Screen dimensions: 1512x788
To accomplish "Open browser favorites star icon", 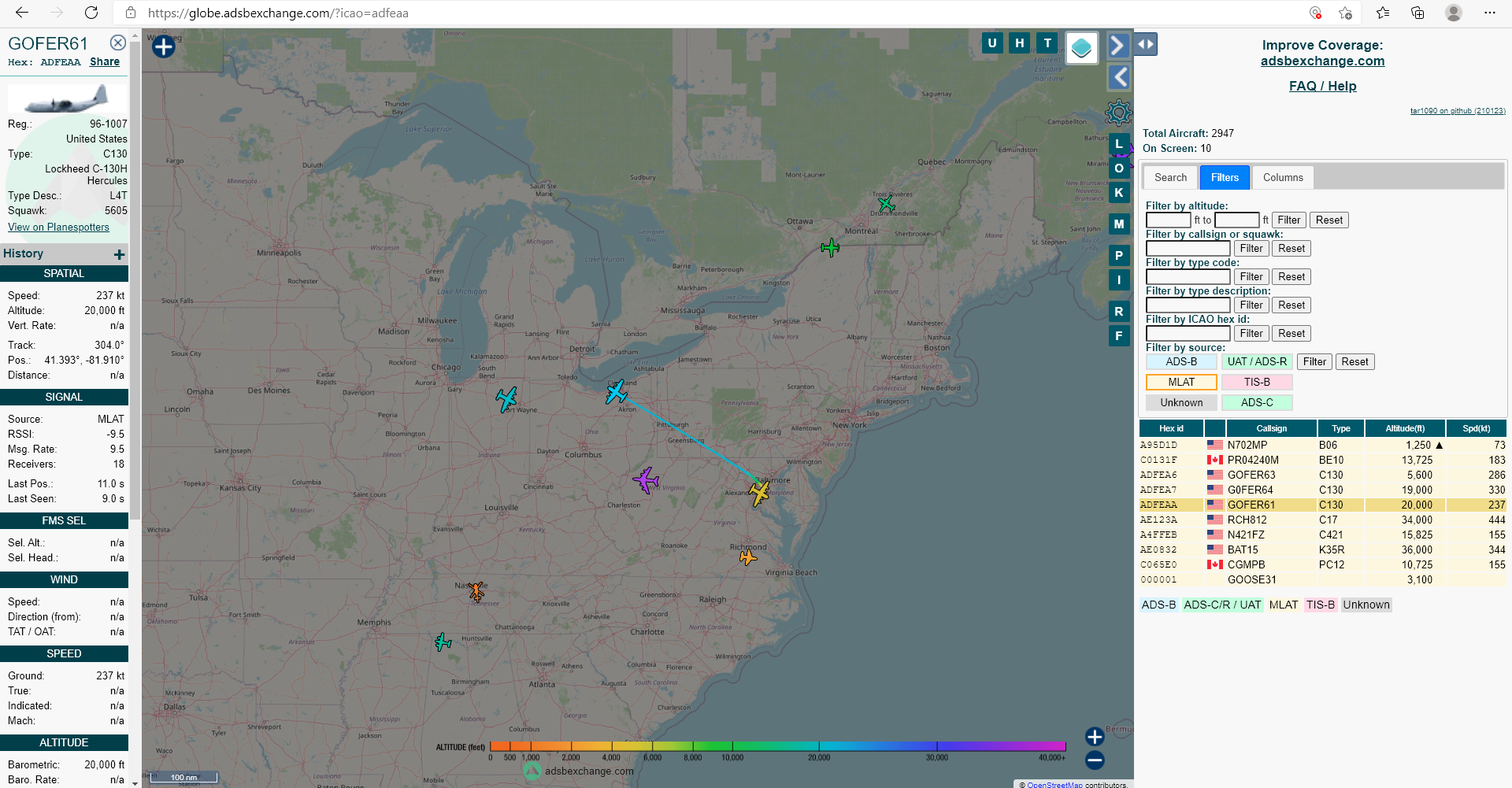I will 1383,13.
